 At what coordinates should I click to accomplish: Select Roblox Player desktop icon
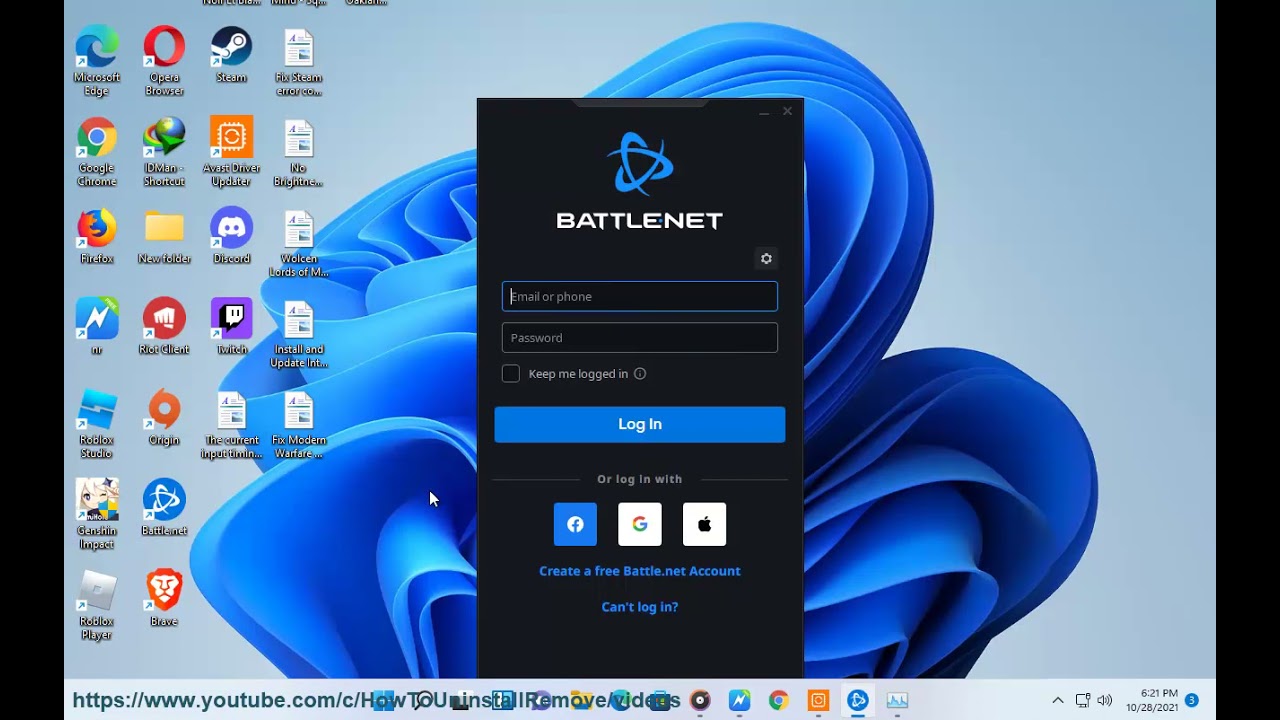[x=97, y=606]
